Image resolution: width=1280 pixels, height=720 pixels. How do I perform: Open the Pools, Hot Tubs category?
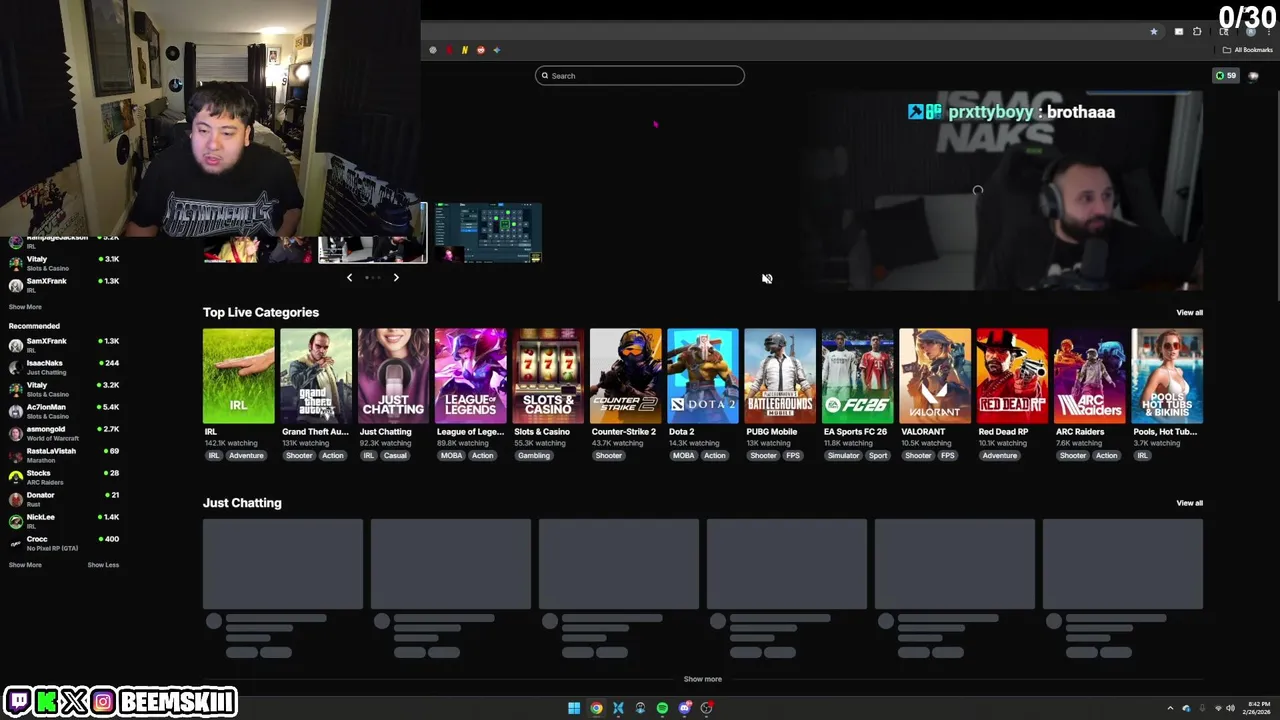point(1167,376)
